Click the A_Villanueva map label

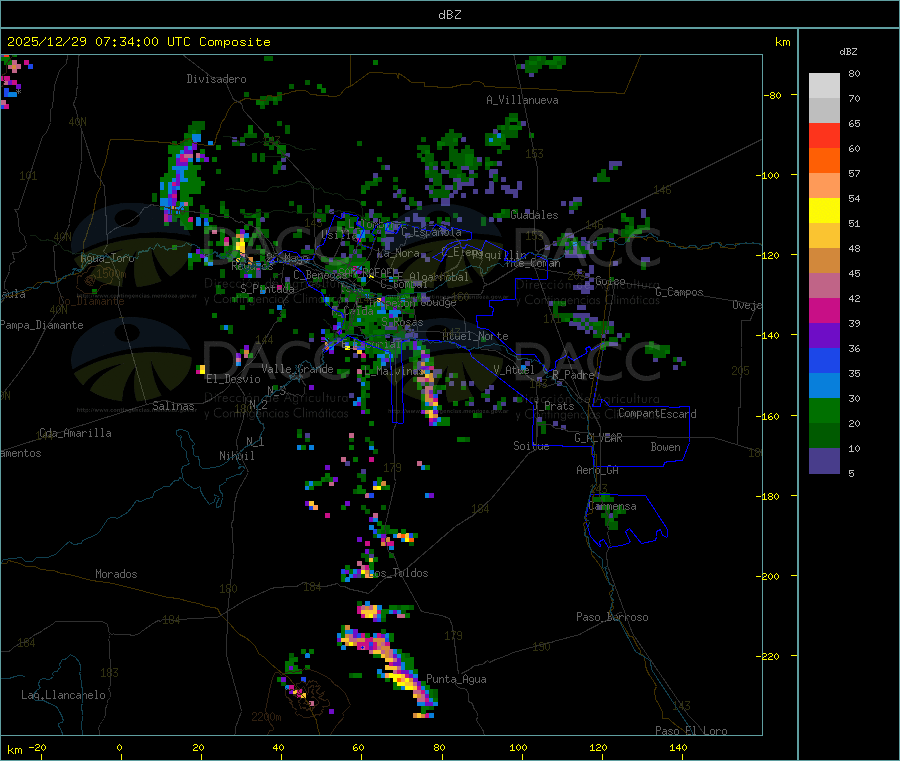click(x=522, y=100)
